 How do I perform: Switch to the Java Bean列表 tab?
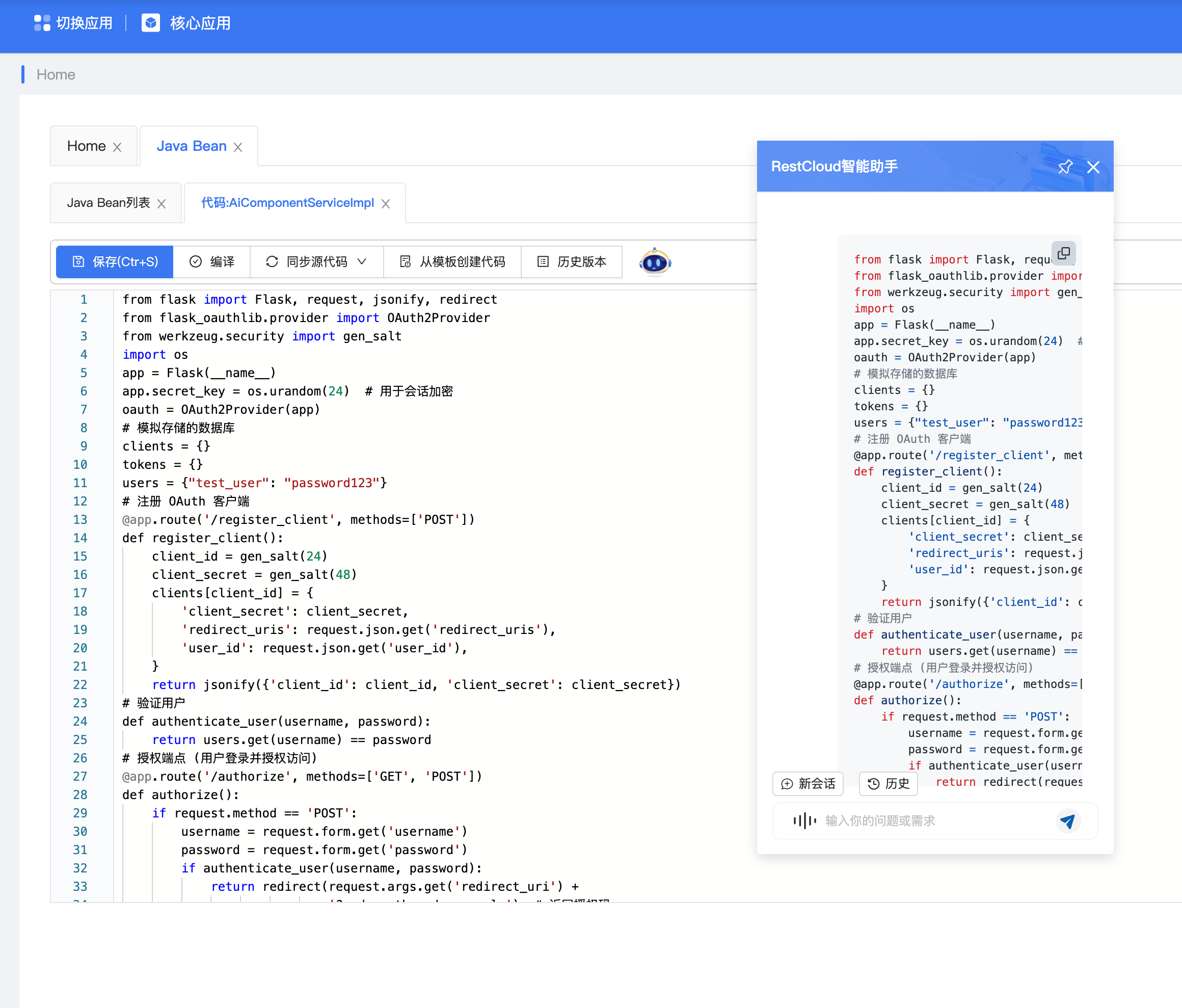(x=109, y=203)
